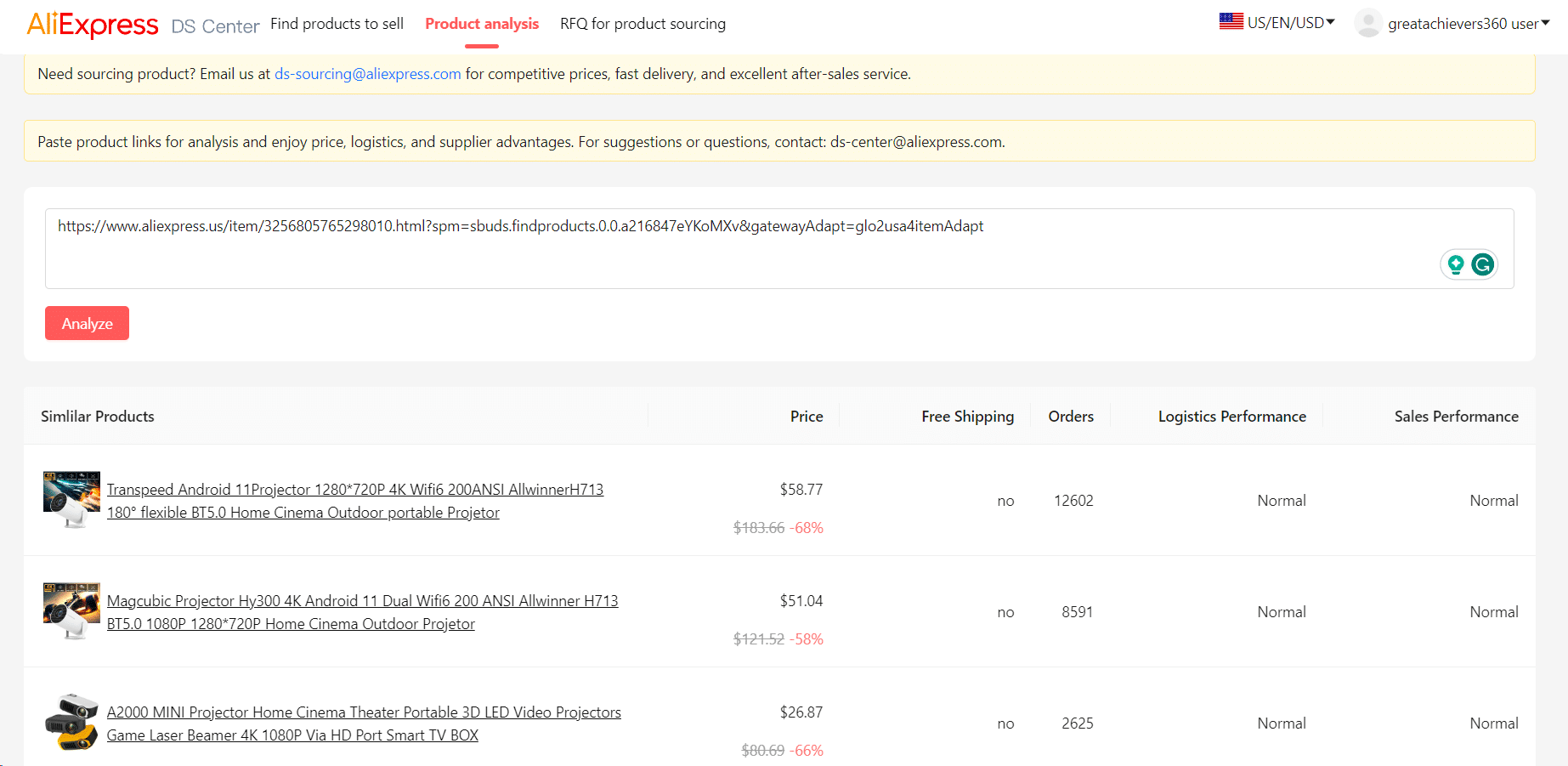Screen dimensions: 1568x766
Task: Click the Grammarly icon in textbox
Action: (1483, 265)
